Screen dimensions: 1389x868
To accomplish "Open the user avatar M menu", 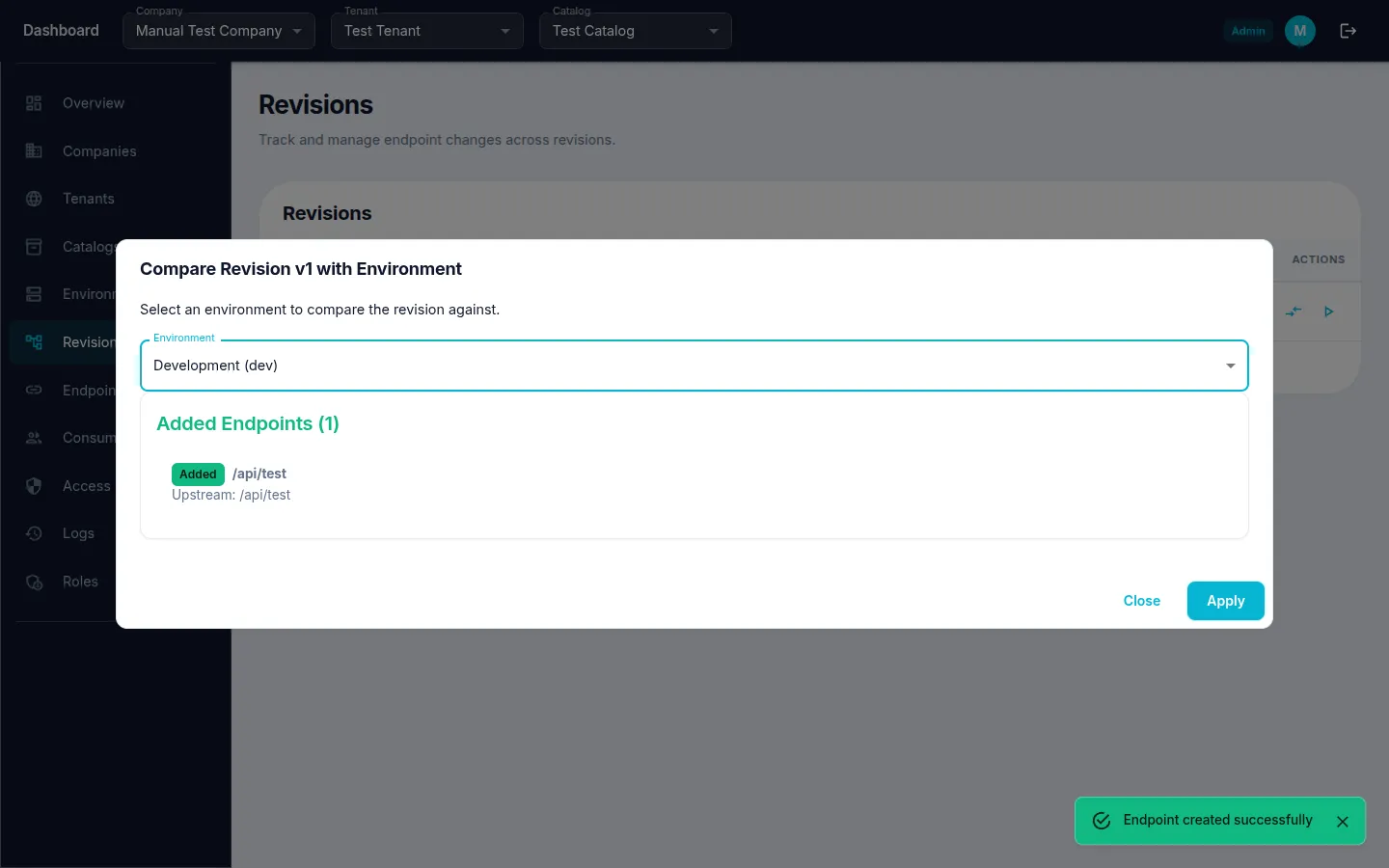I will pyautogui.click(x=1299, y=31).
